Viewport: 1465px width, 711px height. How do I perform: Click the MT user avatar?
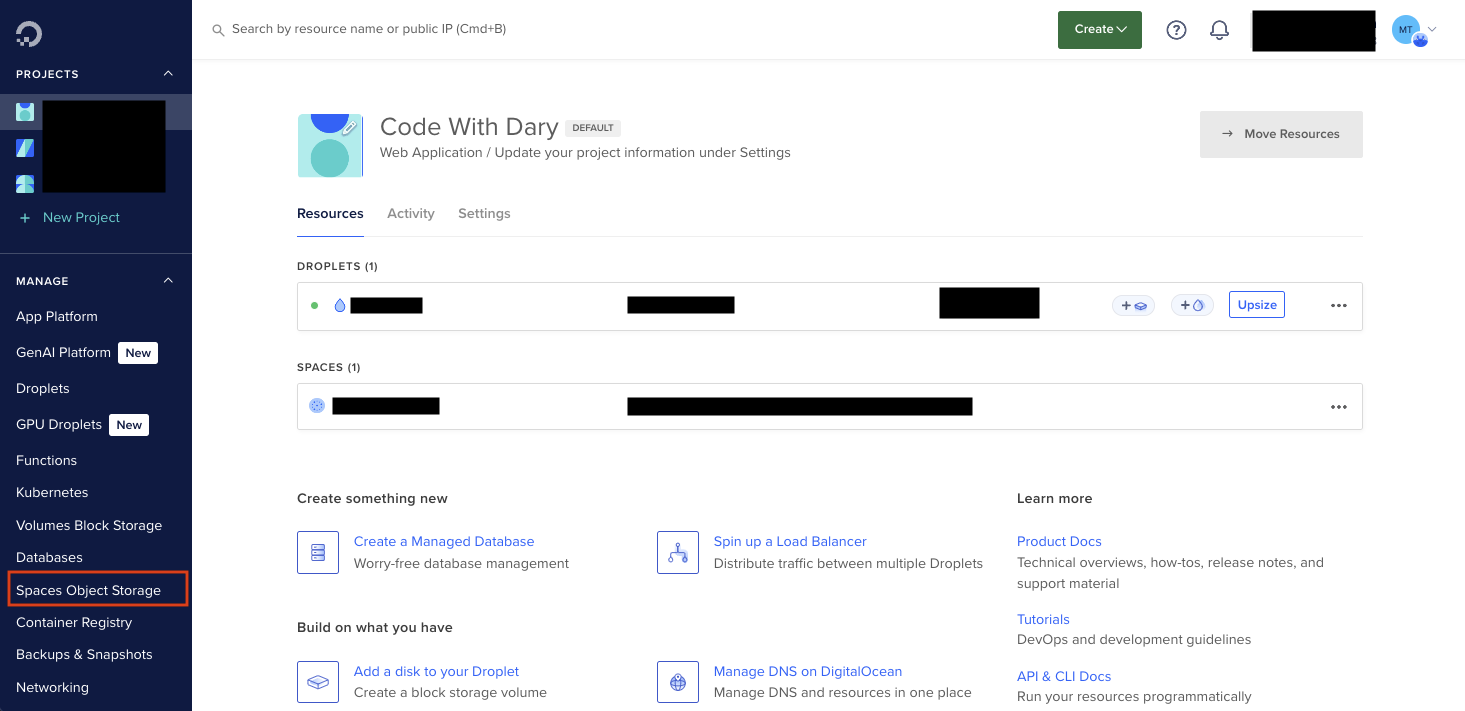(1406, 30)
